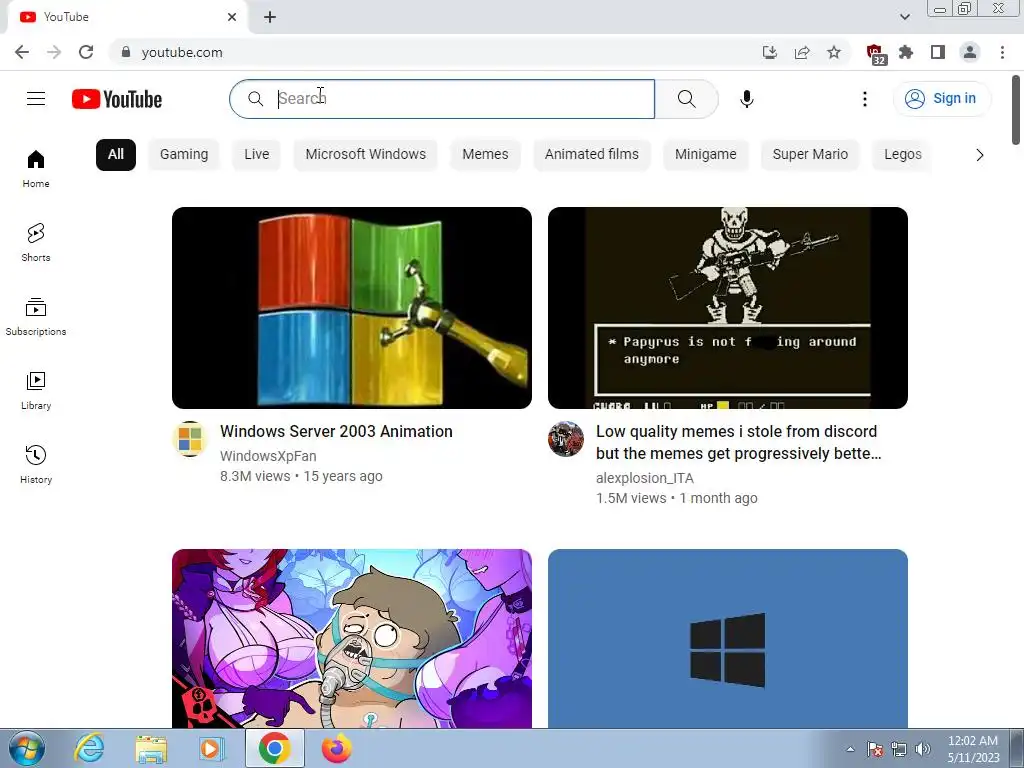This screenshot has height=768, width=1024.
Task: Open YouTube settings three-dot menu
Action: point(865,99)
